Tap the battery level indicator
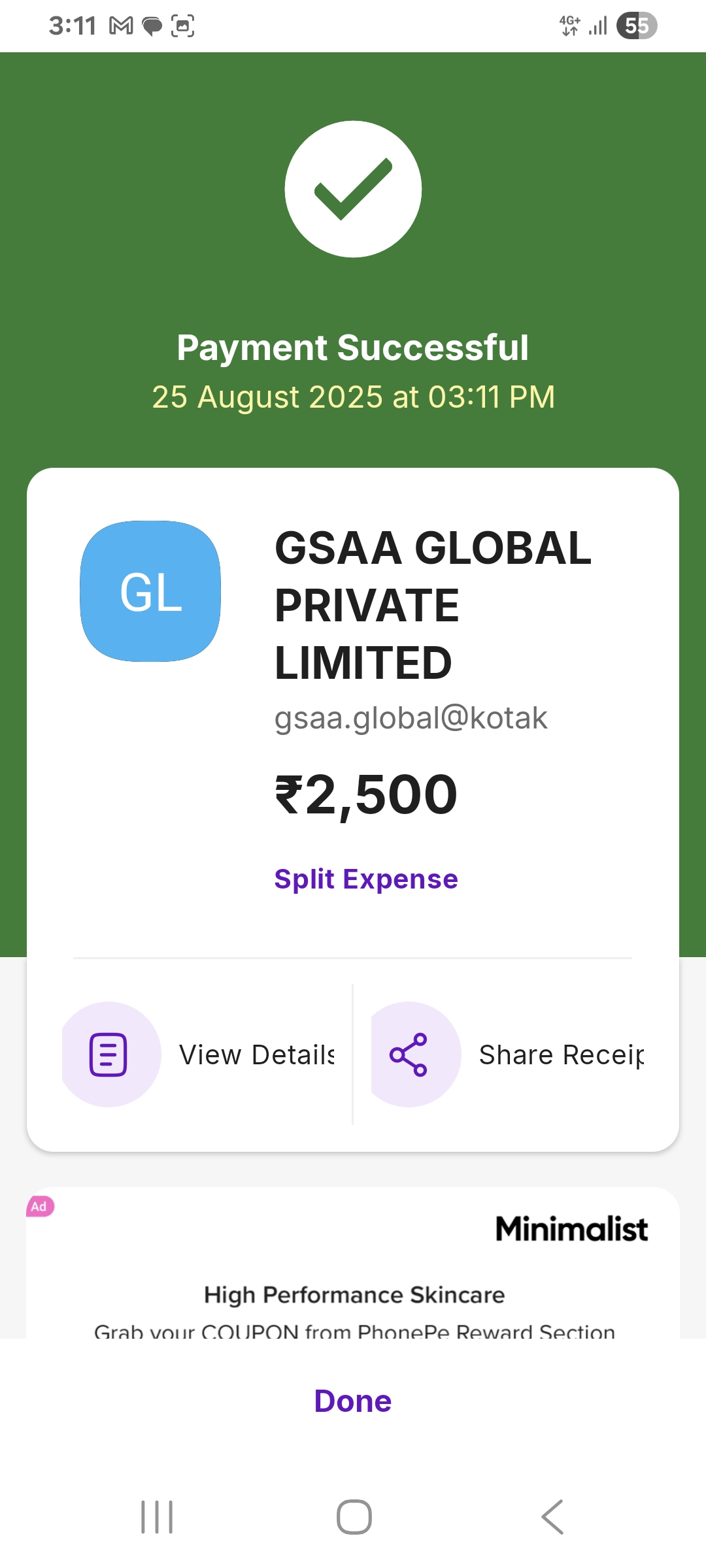Image resolution: width=706 pixels, height=1568 pixels. point(636,26)
